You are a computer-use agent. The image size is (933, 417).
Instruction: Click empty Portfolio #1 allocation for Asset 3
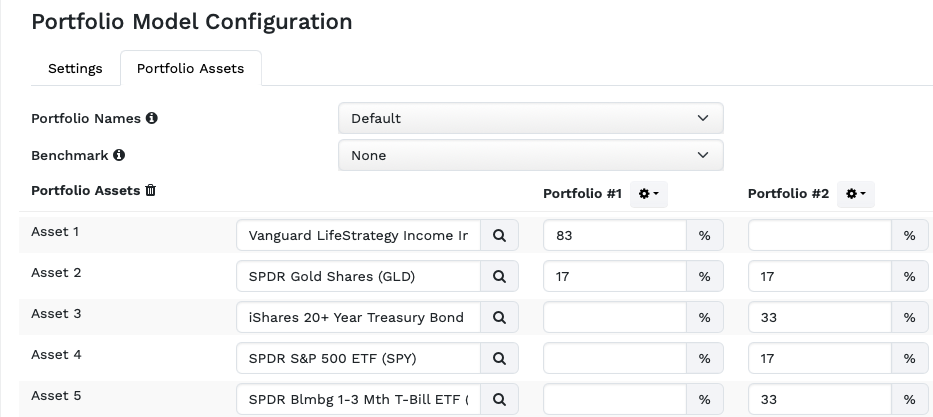click(614, 318)
